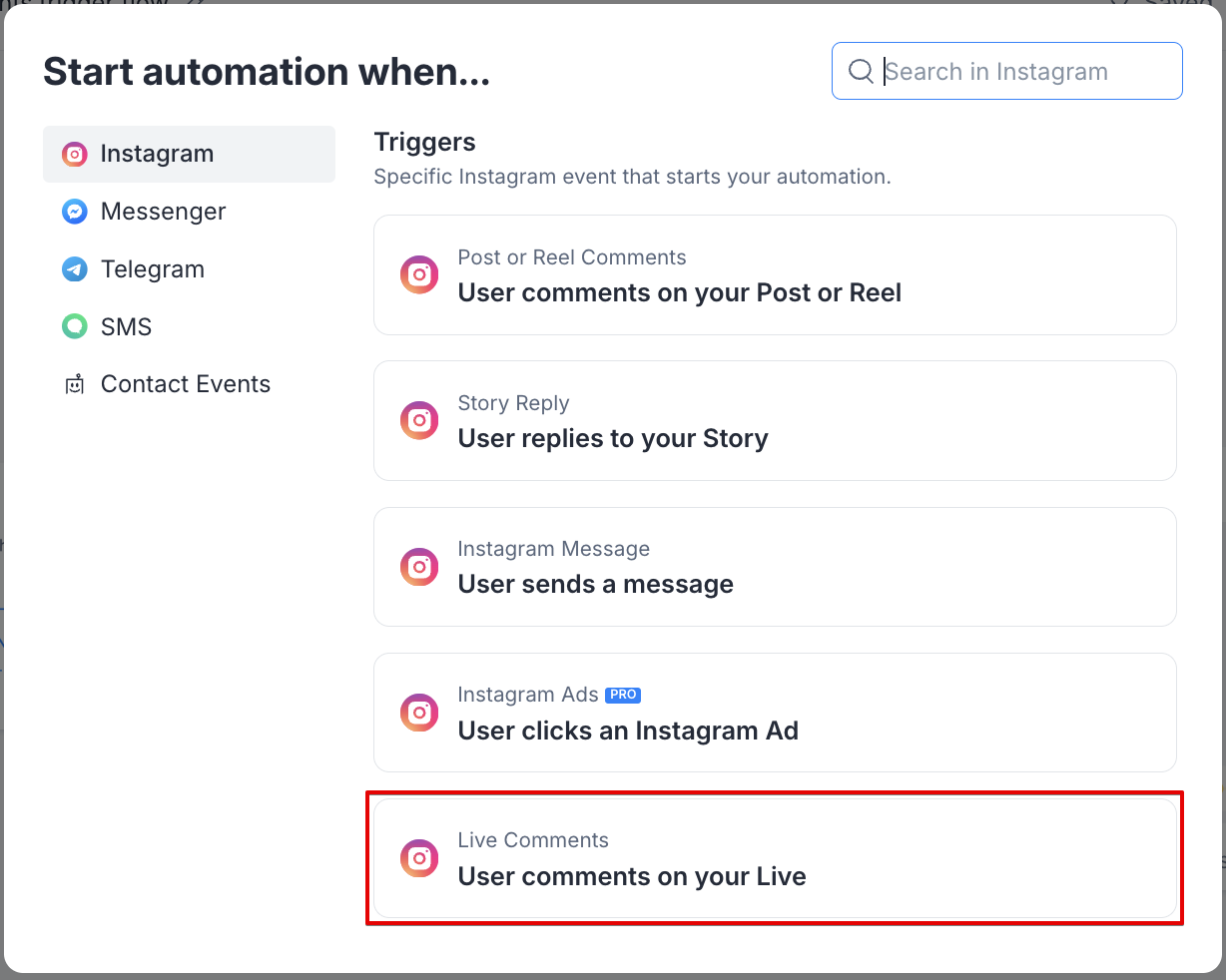
Task: Click the Messenger icon in sidebar
Action: click(75, 212)
